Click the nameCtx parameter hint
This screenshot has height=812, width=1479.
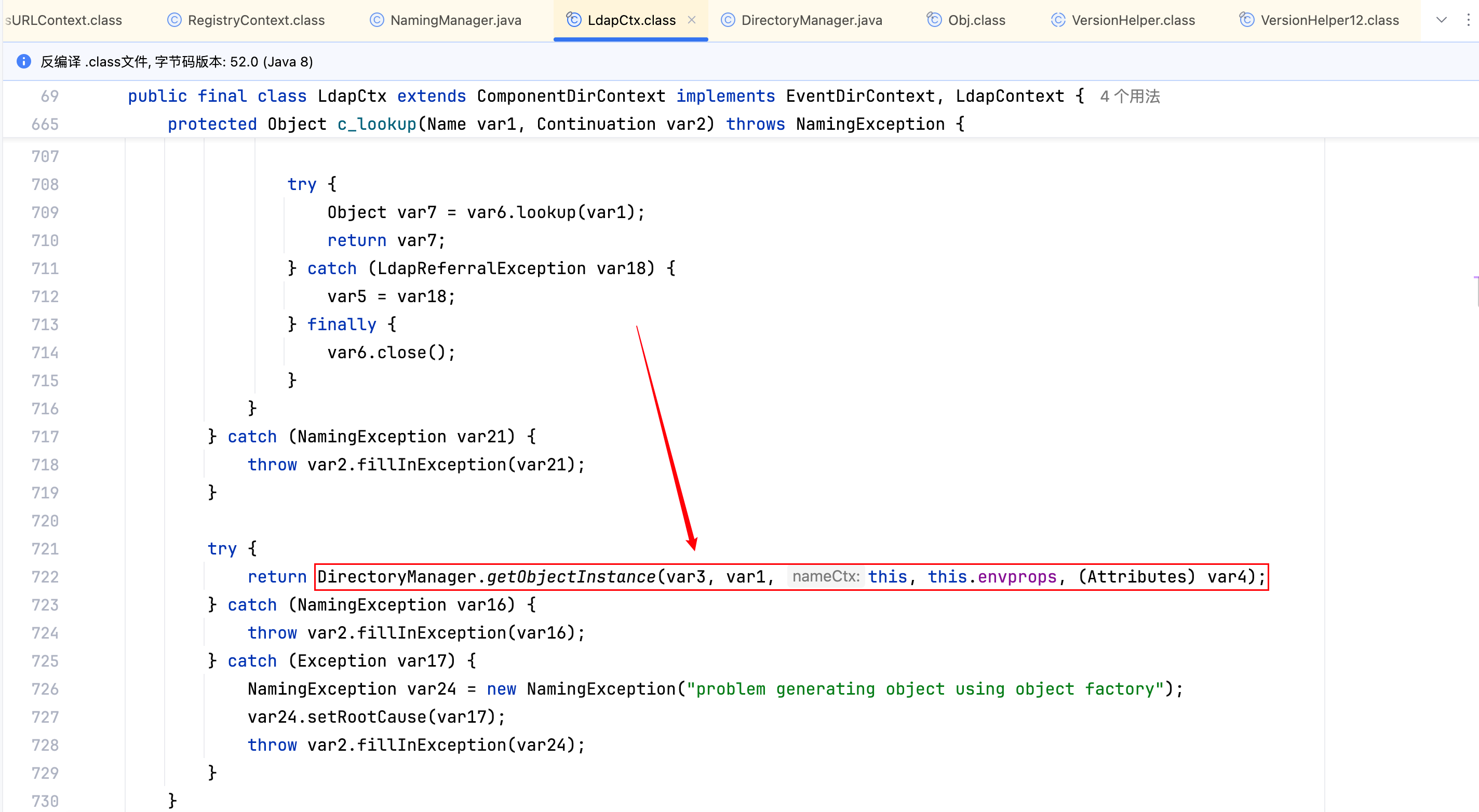tap(825, 577)
